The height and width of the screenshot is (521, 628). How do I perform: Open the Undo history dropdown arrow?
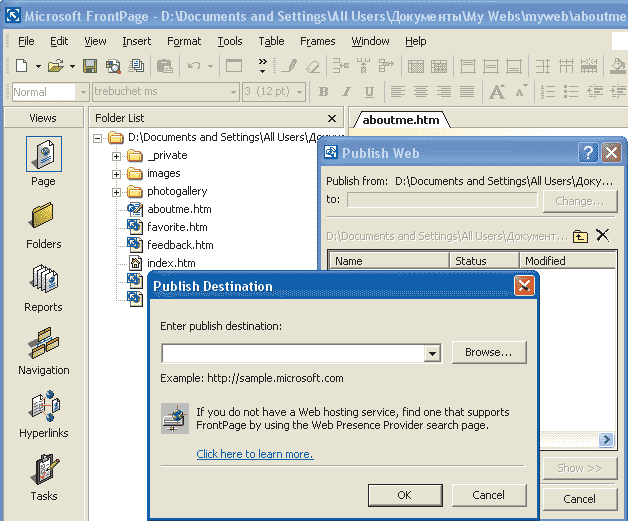point(210,66)
